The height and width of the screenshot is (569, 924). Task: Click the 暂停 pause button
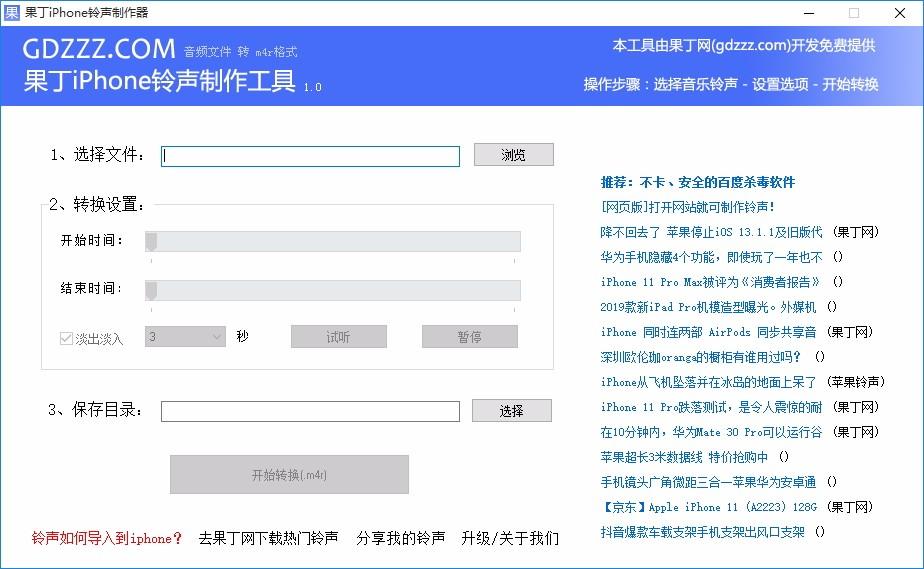tap(470, 336)
